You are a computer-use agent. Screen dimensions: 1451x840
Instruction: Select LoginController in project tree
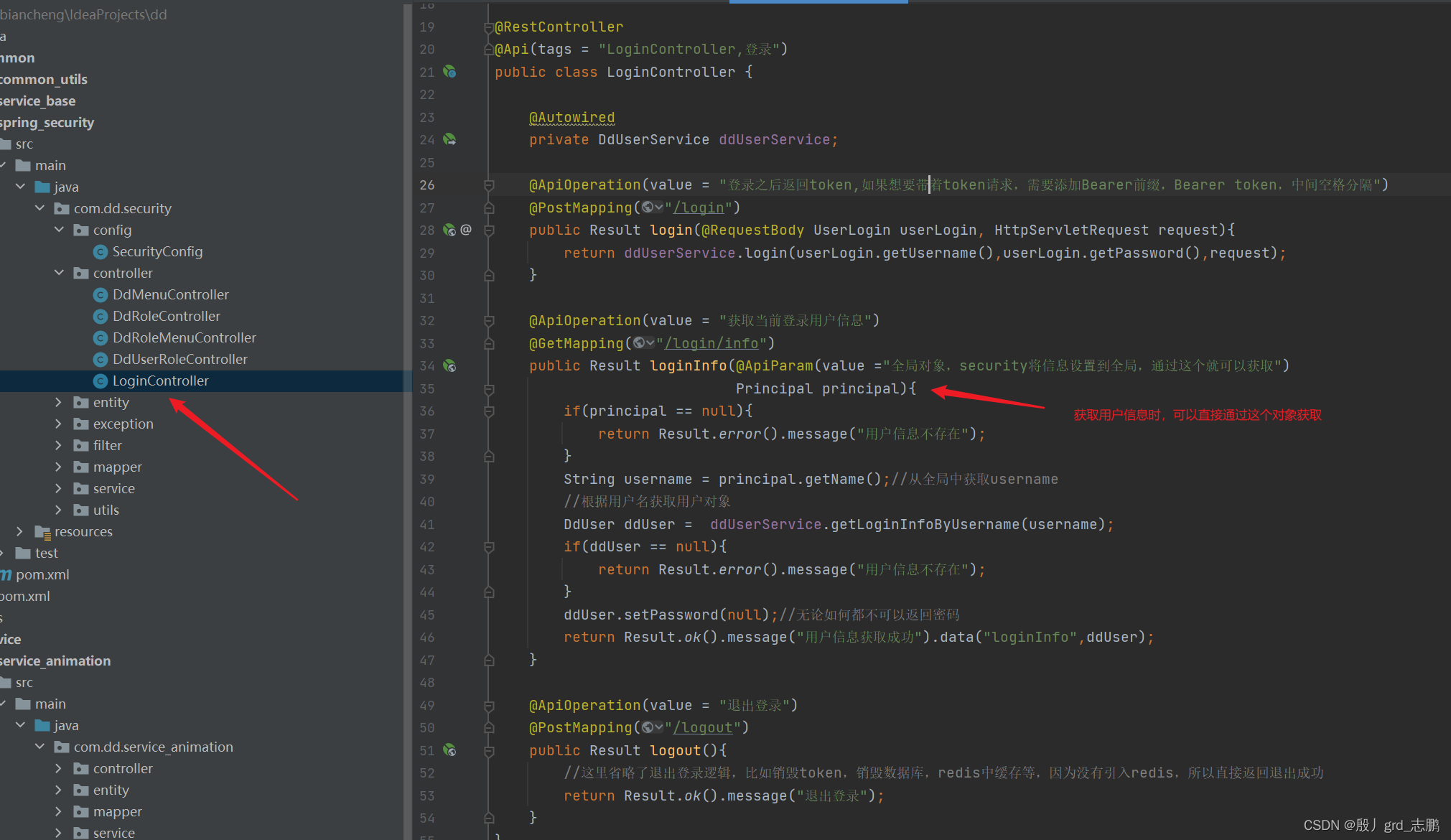click(161, 381)
